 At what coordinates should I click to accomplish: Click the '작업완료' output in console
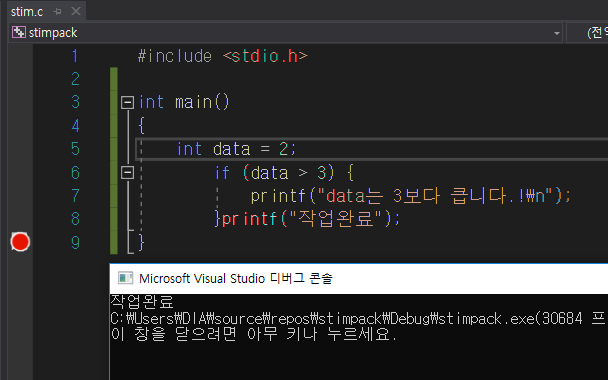pyautogui.click(x=142, y=302)
